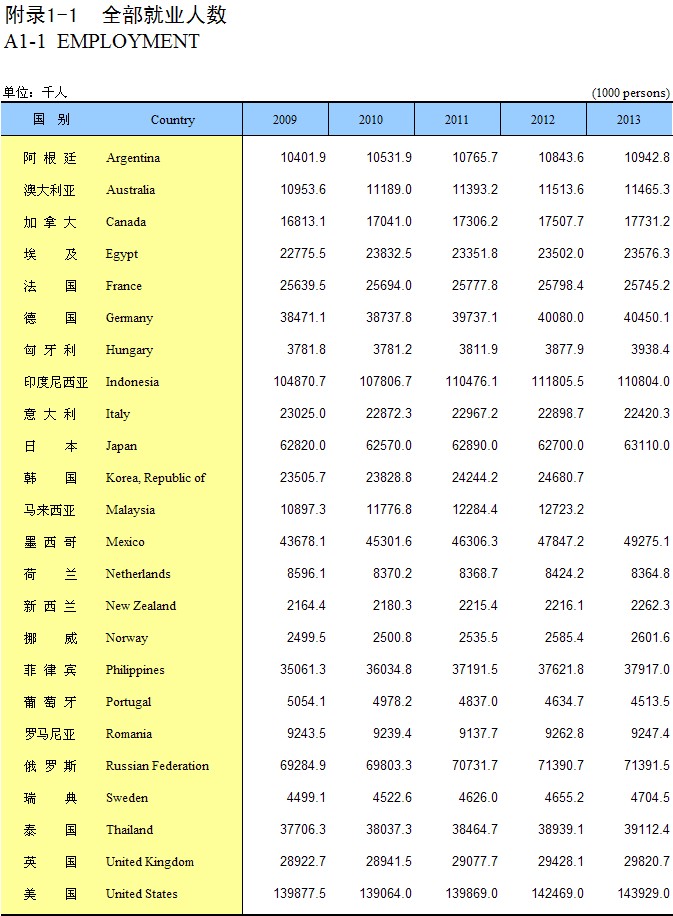Click the 2009 column header
Image resolution: width=673 pixels, height=916 pixels.
(285, 120)
